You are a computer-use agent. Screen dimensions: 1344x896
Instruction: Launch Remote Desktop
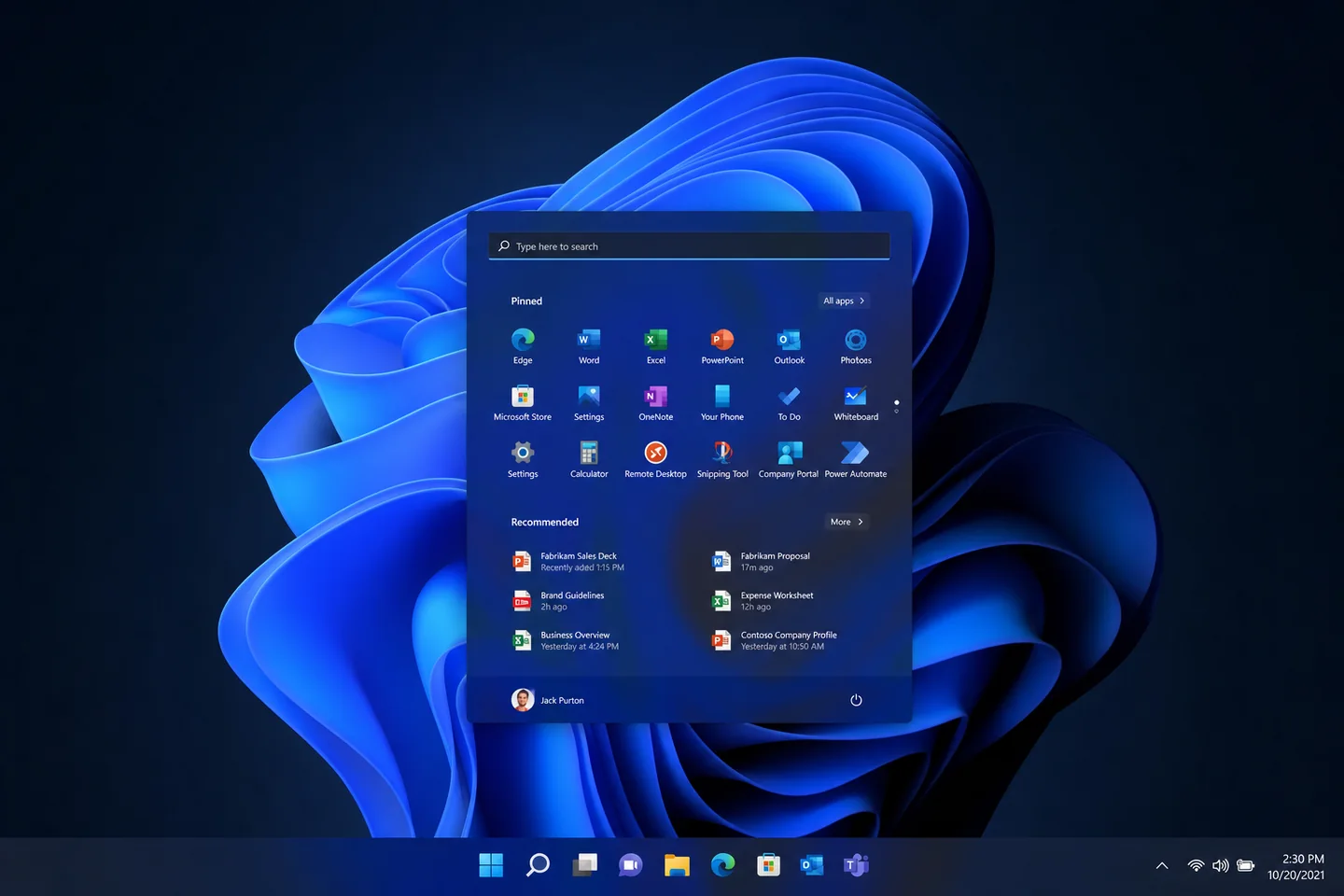[x=656, y=460]
